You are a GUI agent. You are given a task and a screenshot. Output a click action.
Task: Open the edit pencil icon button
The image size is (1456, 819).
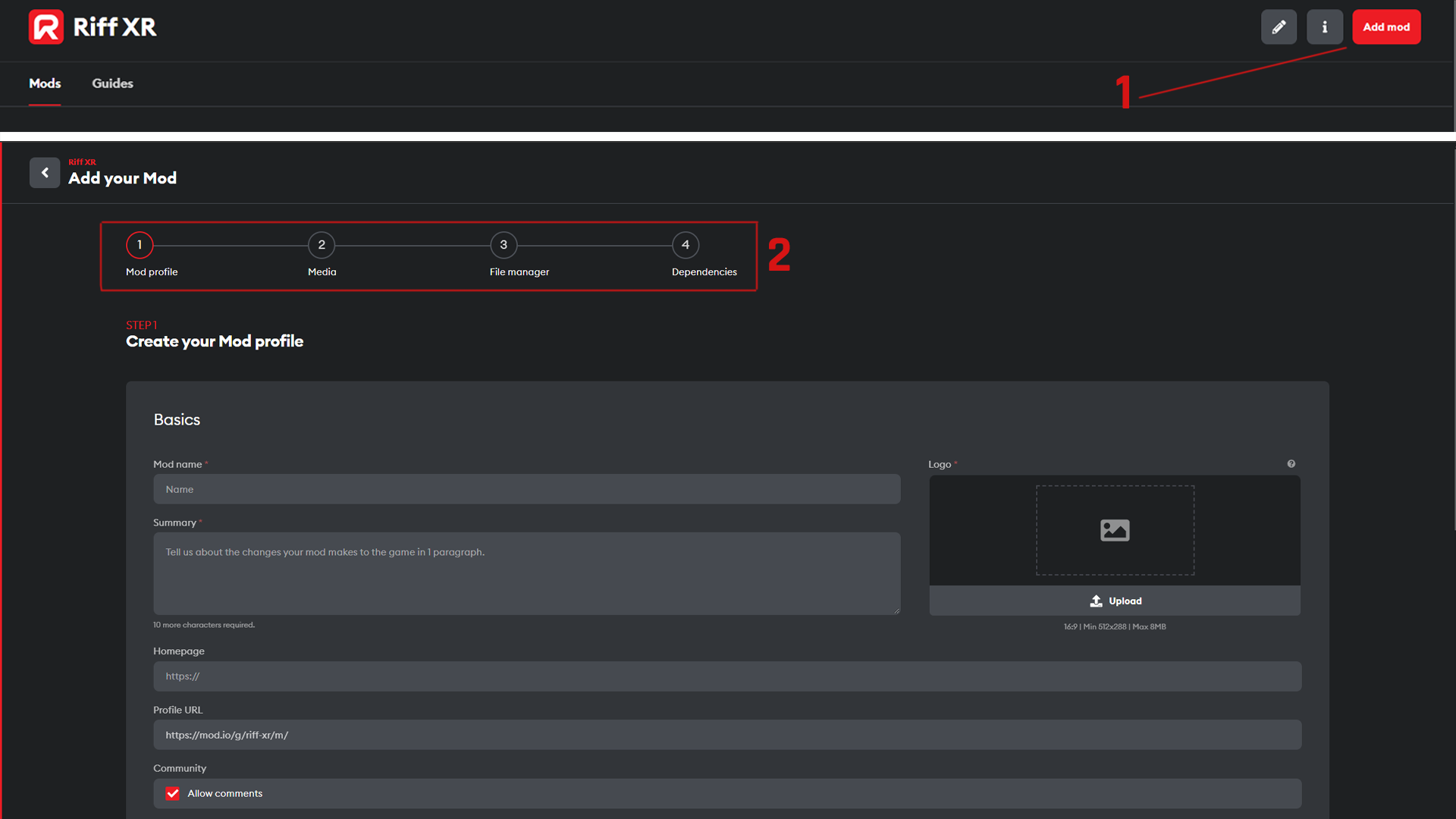[x=1279, y=27]
